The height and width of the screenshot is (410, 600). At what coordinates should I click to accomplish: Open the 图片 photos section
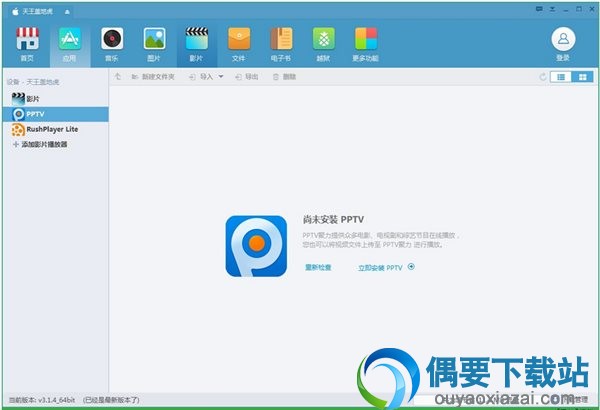click(x=154, y=44)
